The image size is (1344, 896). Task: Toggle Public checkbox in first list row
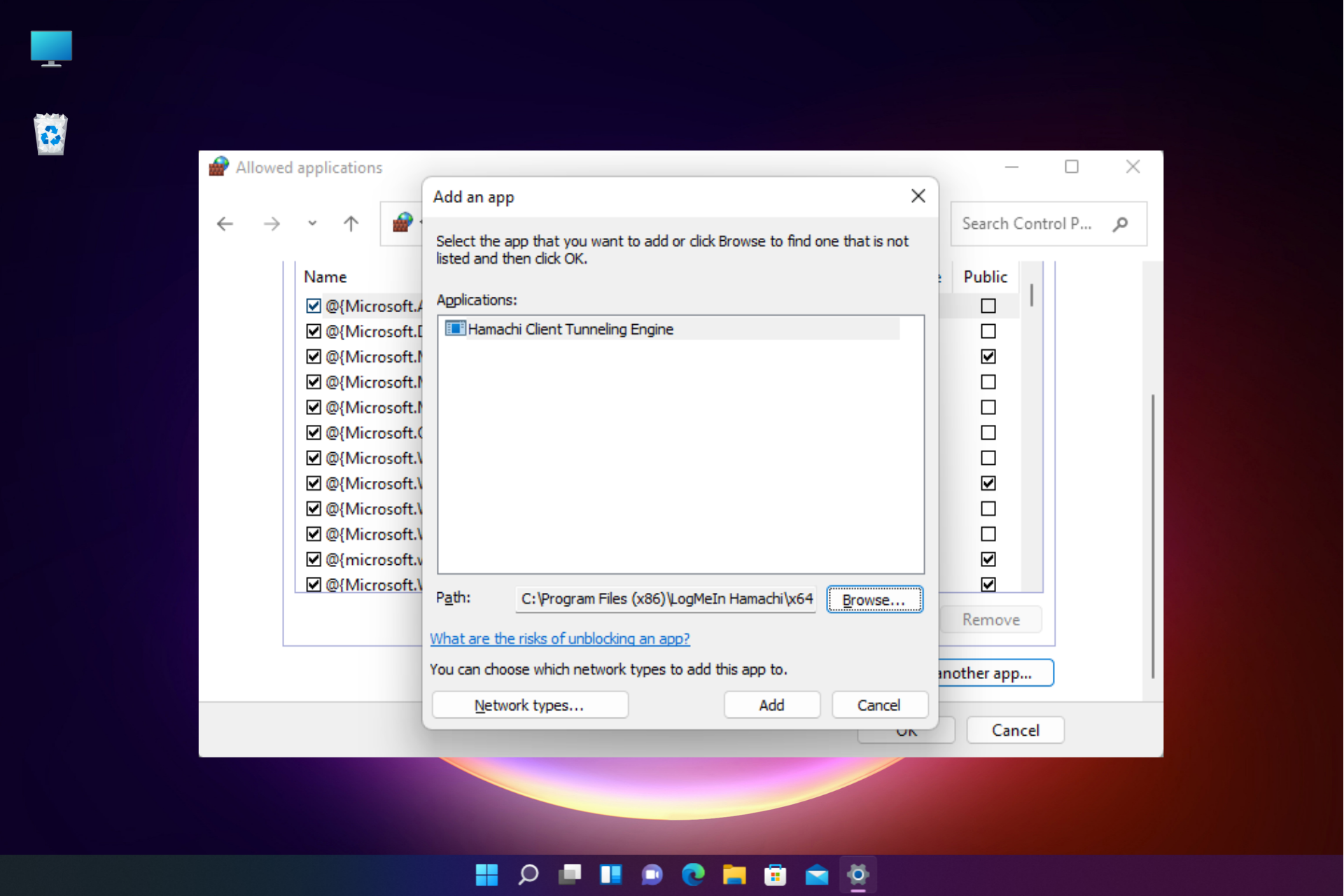tap(988, 306)
